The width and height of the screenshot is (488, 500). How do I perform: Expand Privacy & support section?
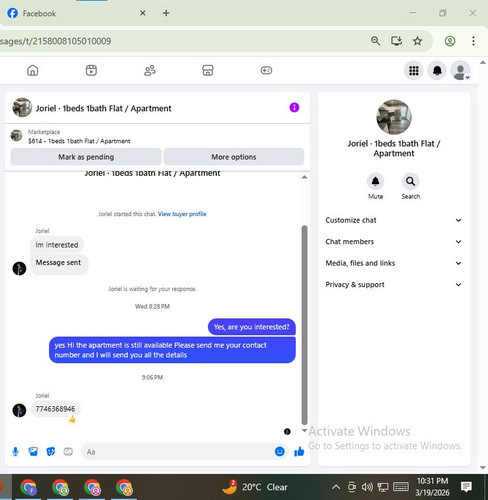click(x=394, y=285)
